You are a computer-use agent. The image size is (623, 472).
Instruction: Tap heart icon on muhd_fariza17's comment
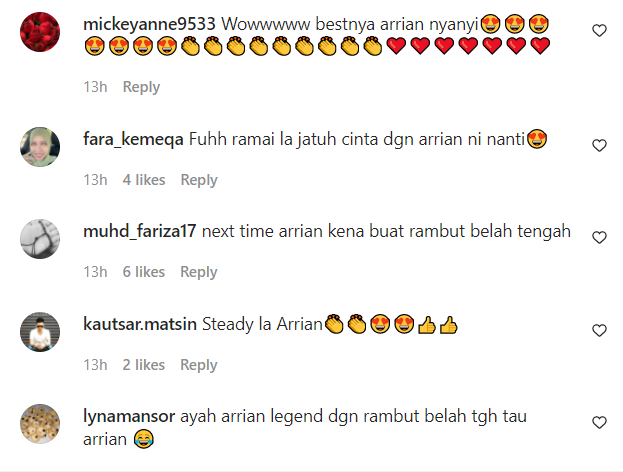pos(599,238)
